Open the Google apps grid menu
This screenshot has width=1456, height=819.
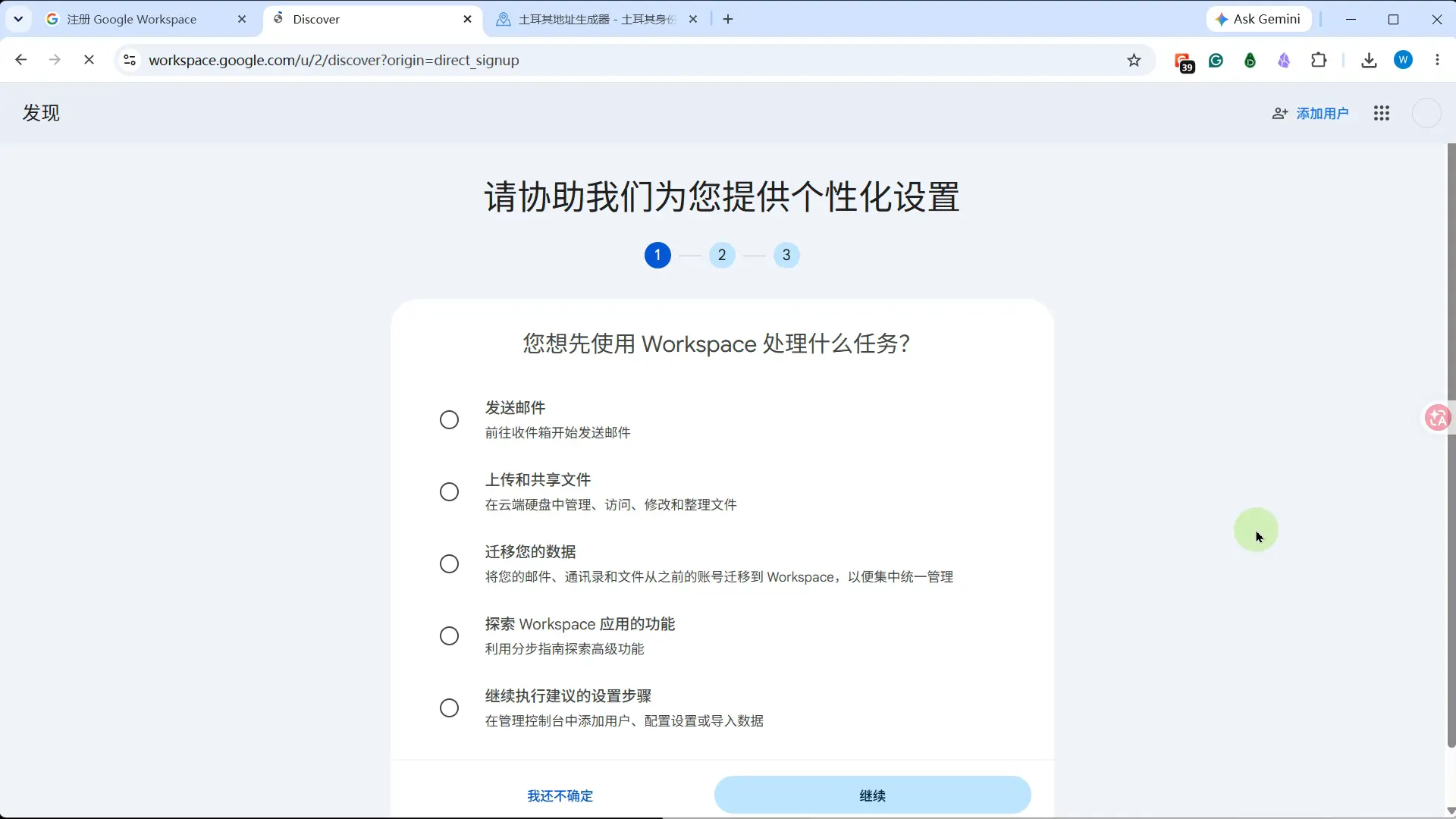click(1382, 113)
